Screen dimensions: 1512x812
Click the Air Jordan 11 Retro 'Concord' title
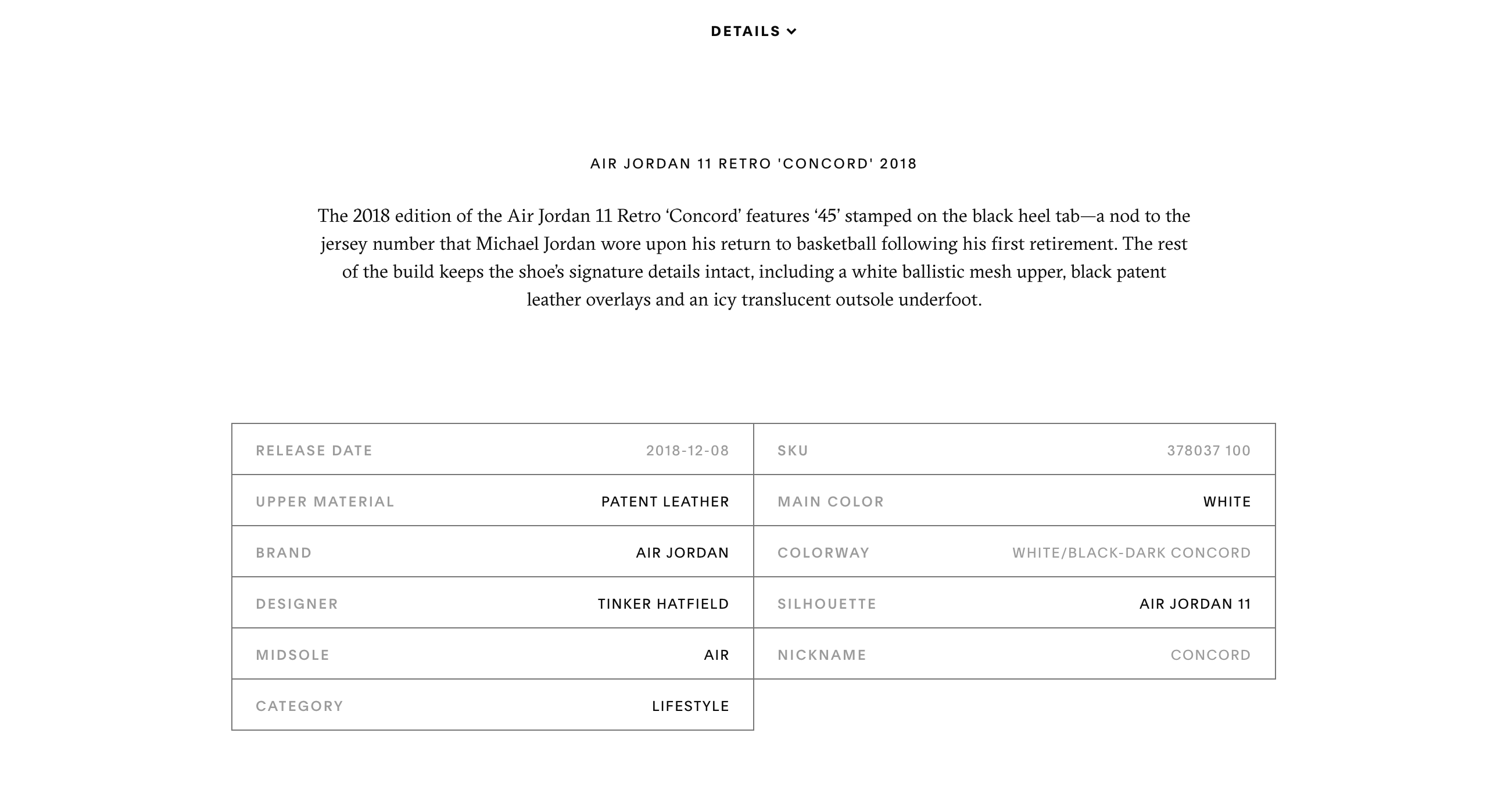pyautogui.click(x=754, y=164)
